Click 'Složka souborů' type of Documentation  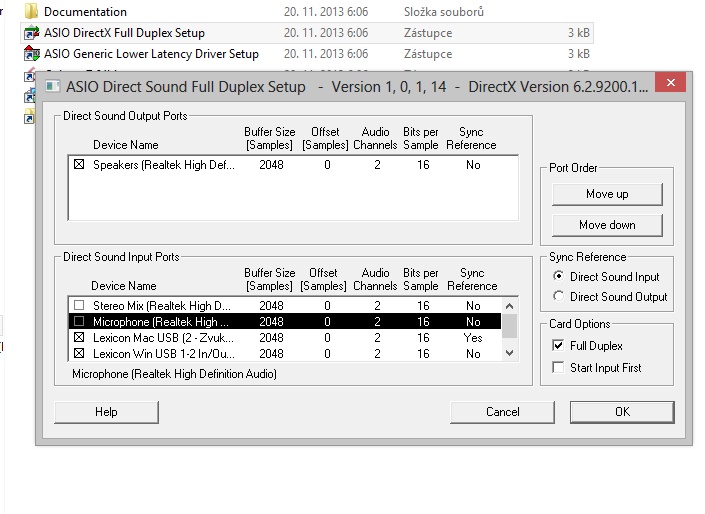[x=443, y=11]
